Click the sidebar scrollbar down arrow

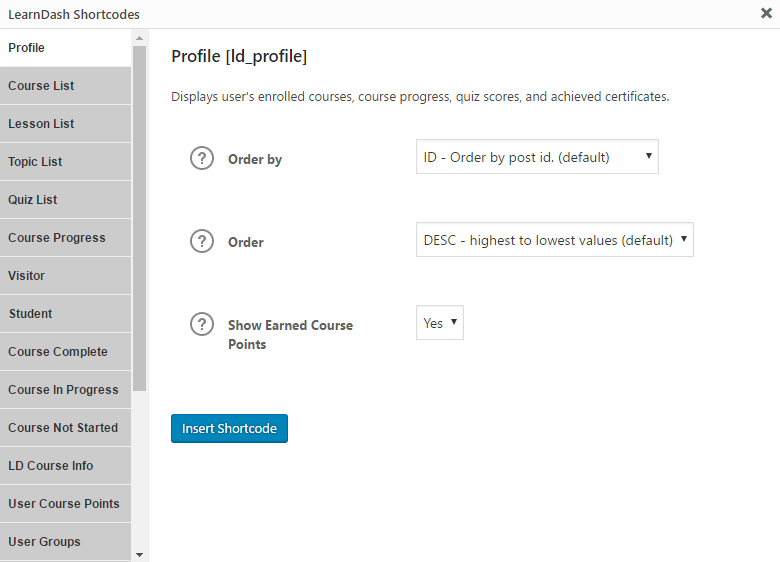pyautogui.click(x=139, y=554)
